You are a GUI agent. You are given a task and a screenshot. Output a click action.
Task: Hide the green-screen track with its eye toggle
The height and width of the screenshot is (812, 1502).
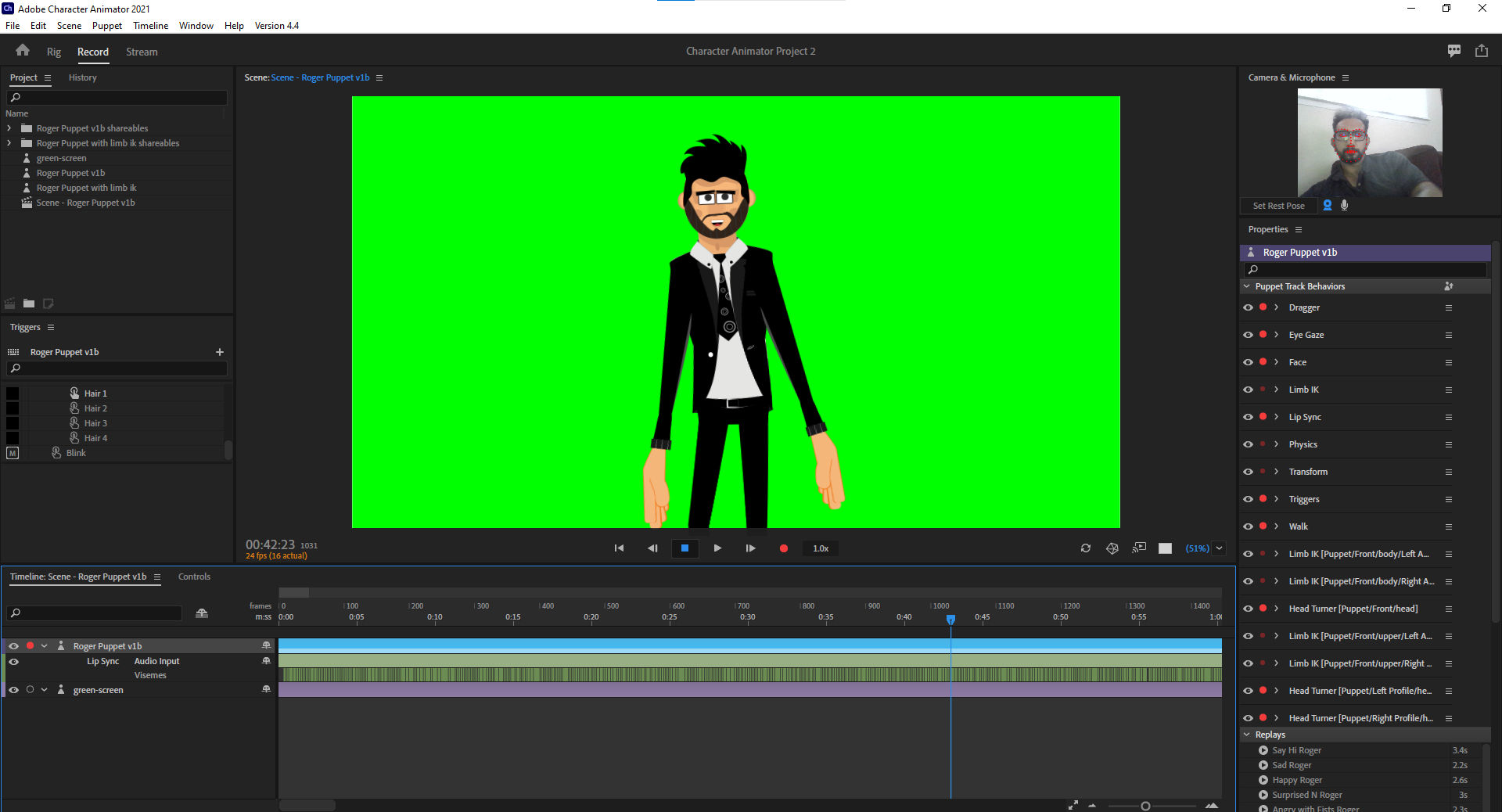pyautogui.click(x=13, y=689)
